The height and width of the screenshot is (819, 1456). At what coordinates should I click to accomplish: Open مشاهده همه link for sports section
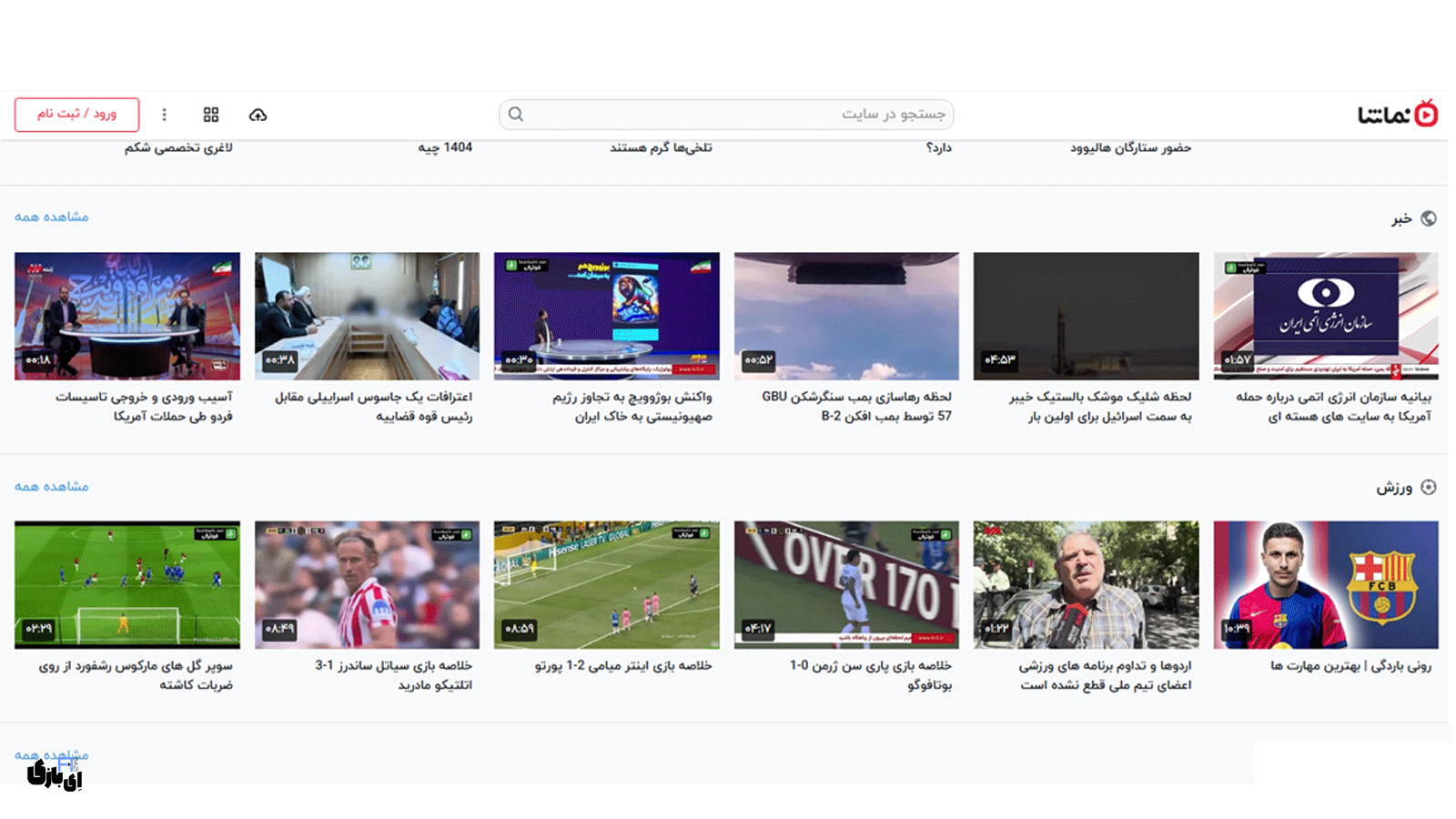[x=52, y=487]
